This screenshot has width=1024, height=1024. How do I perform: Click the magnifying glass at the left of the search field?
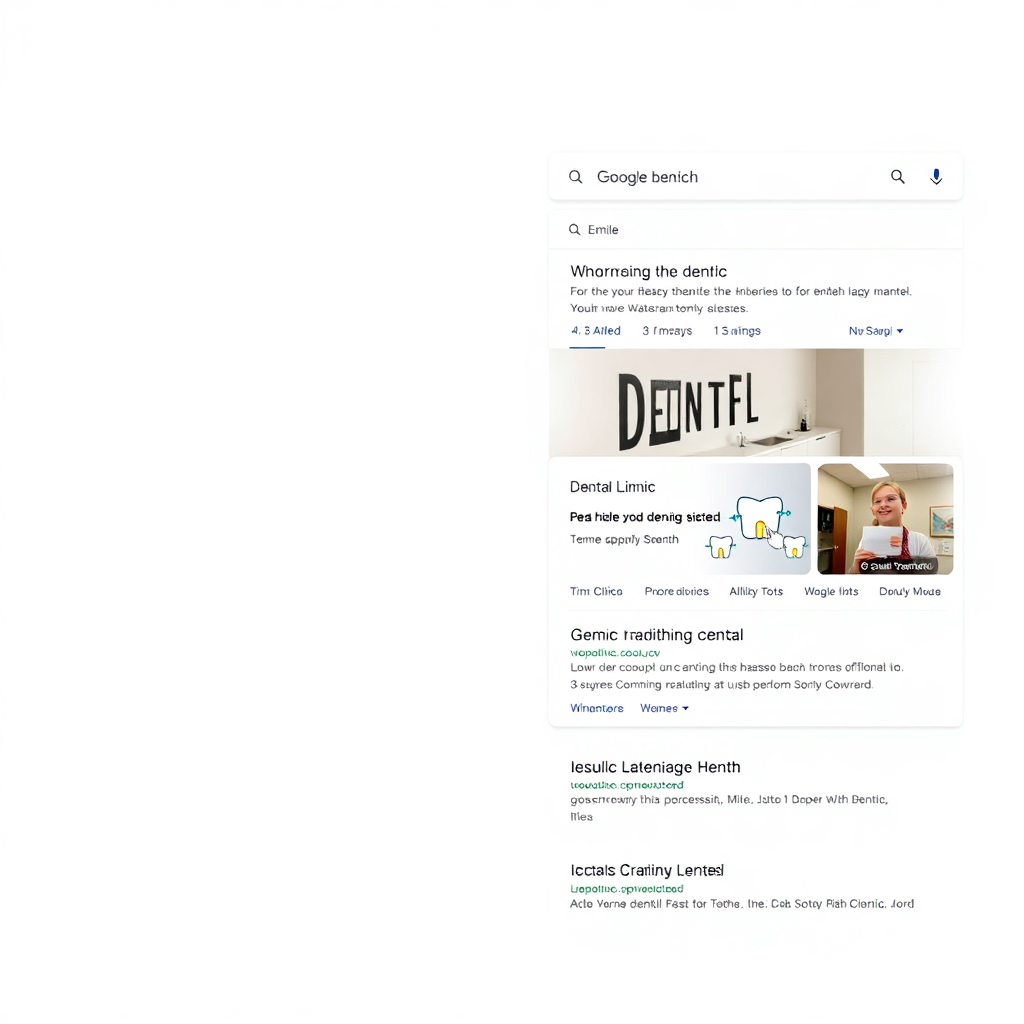[575, 176]
